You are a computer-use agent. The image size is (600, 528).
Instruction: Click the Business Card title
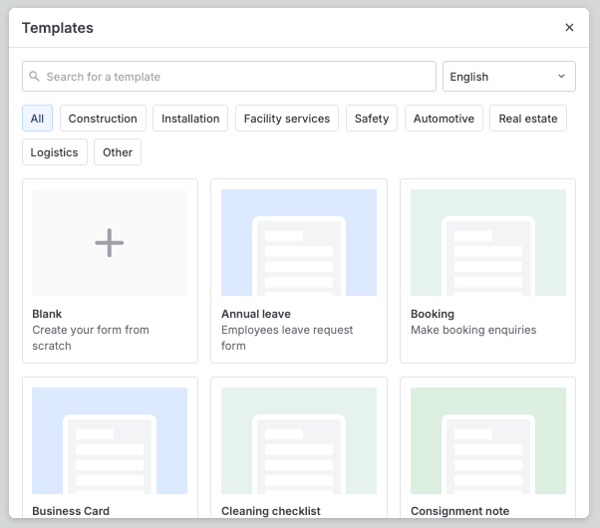click(x=71, y=511)
